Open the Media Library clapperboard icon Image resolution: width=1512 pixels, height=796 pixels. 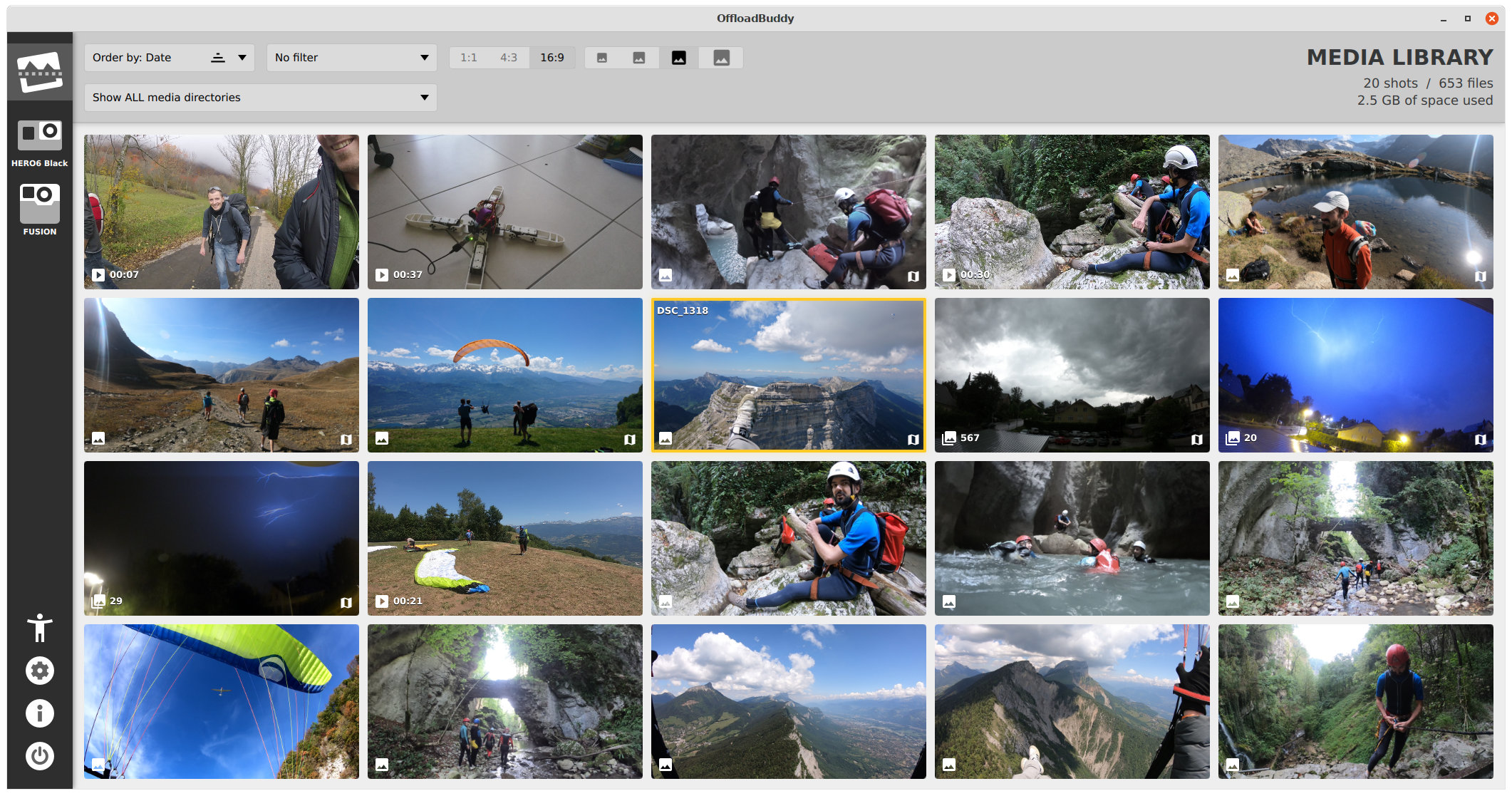coord(40,72)
